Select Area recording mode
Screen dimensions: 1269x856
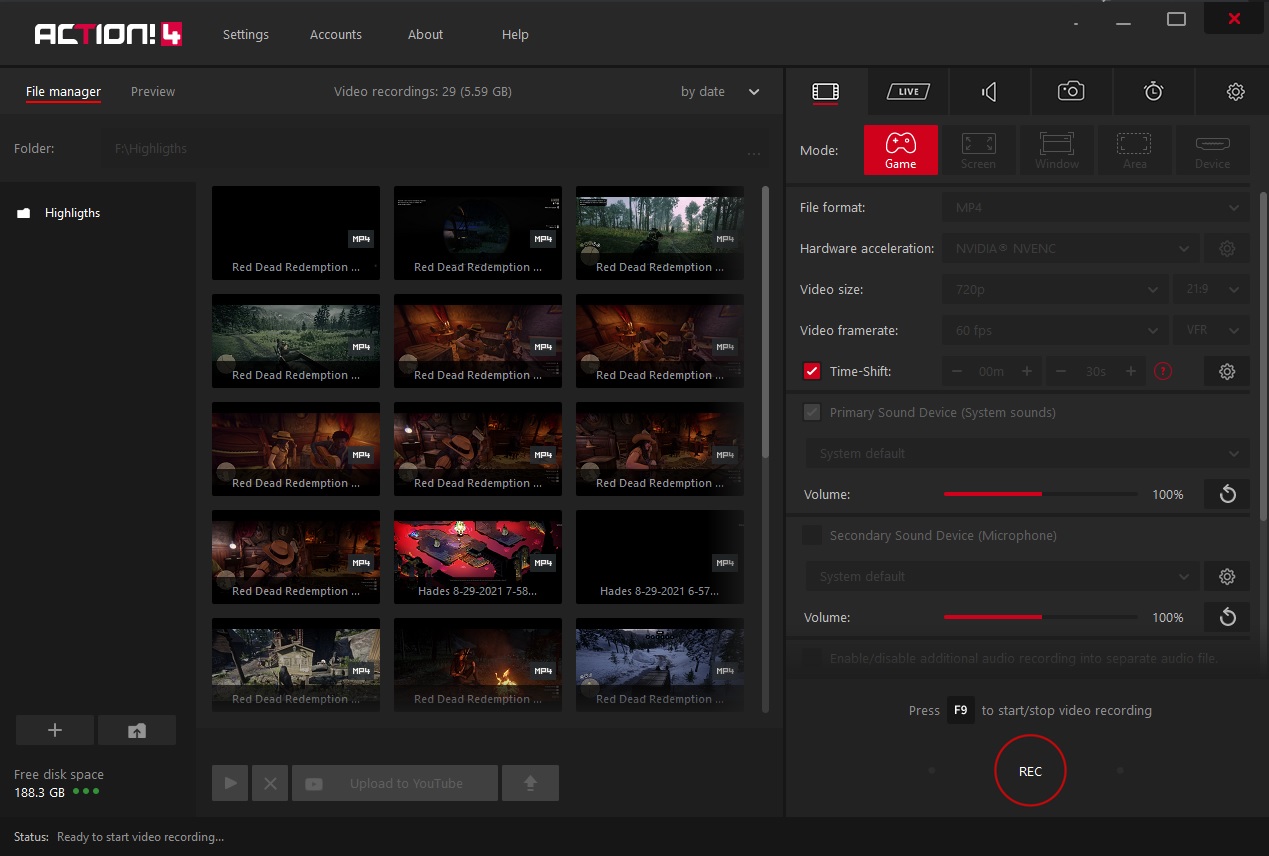pyautogui.click(x=1134, y=150)
